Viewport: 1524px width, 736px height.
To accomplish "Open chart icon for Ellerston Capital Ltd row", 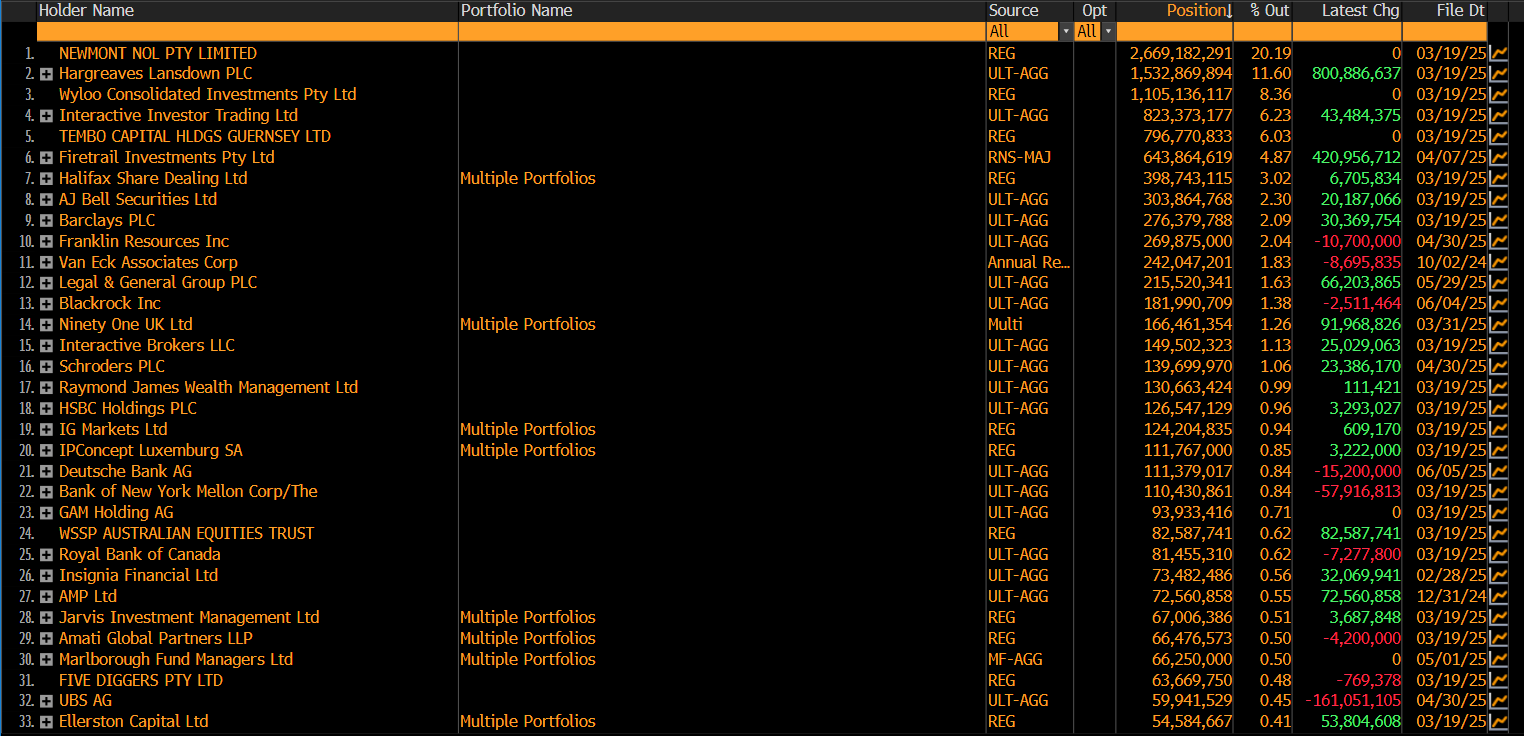I will (x=1498, y=722).
